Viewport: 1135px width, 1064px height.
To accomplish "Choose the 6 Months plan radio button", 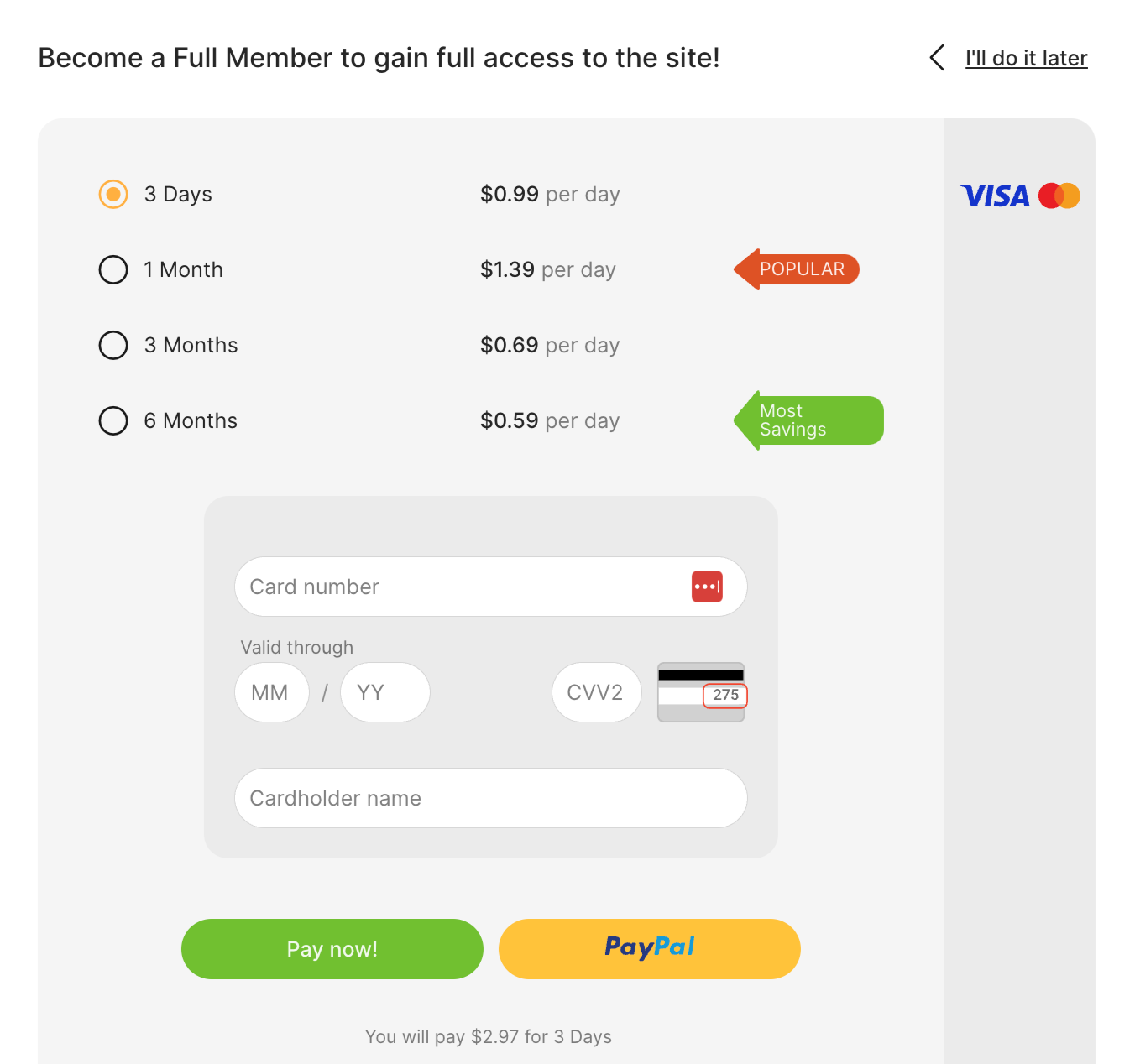I will [x=113, y=420].
